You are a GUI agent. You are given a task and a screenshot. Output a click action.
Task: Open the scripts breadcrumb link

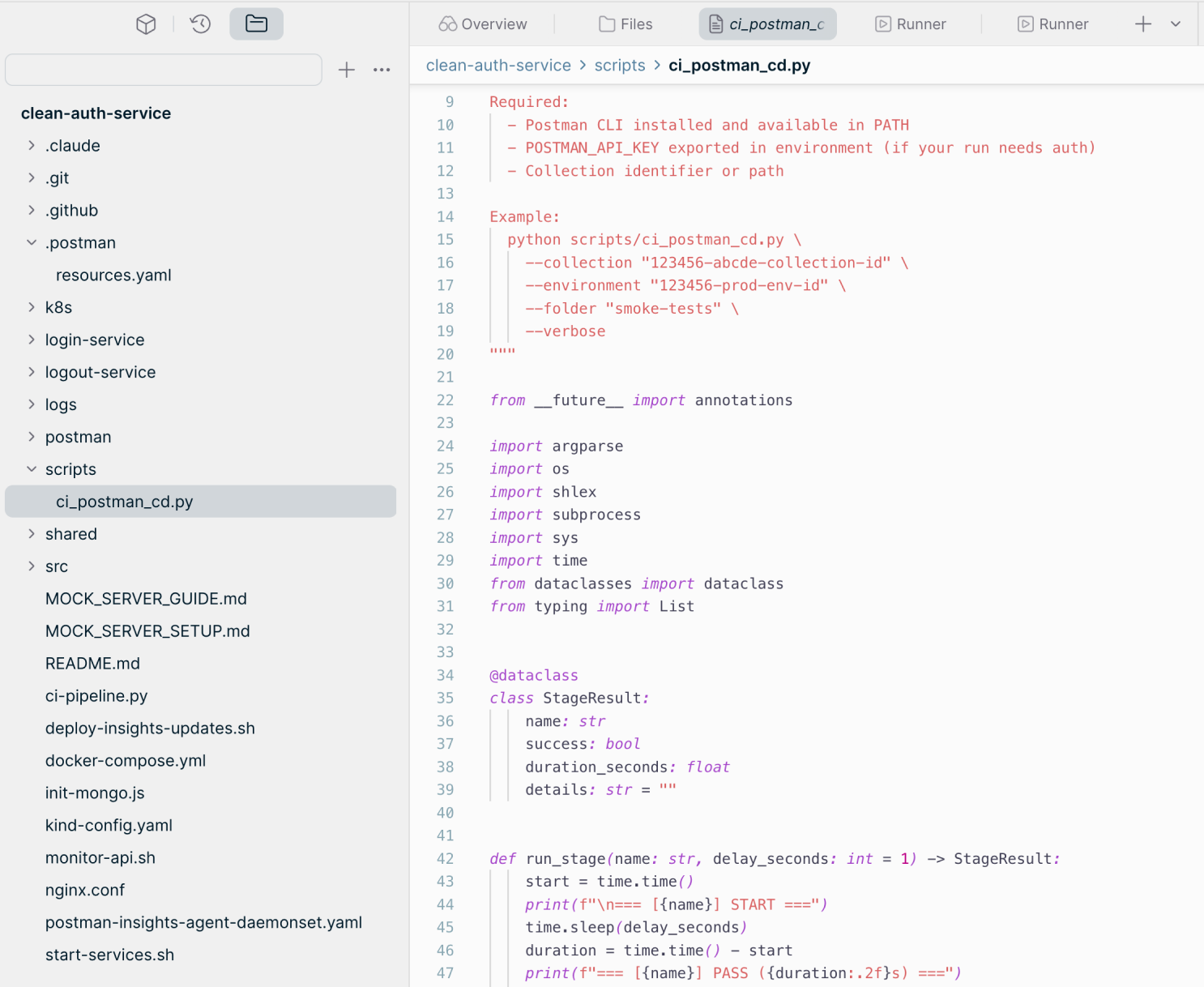point(619,65)
